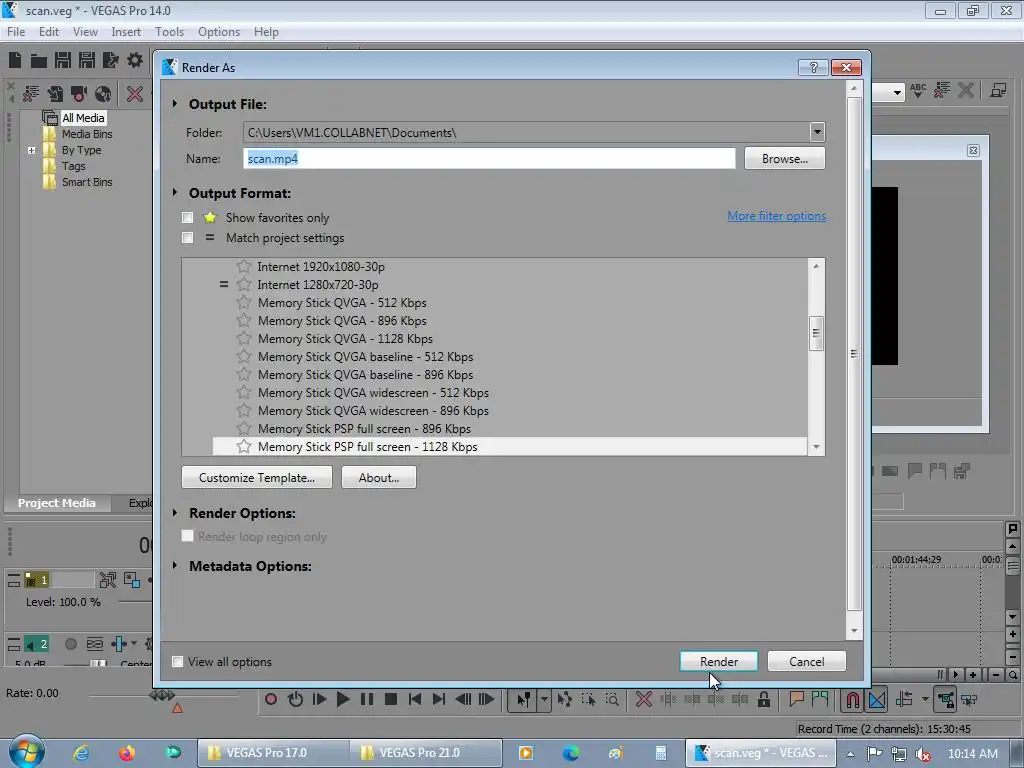Screen dimensions: 1024x768
Task: Click the Save icon in main toolbar
Action: coord(63,61)
